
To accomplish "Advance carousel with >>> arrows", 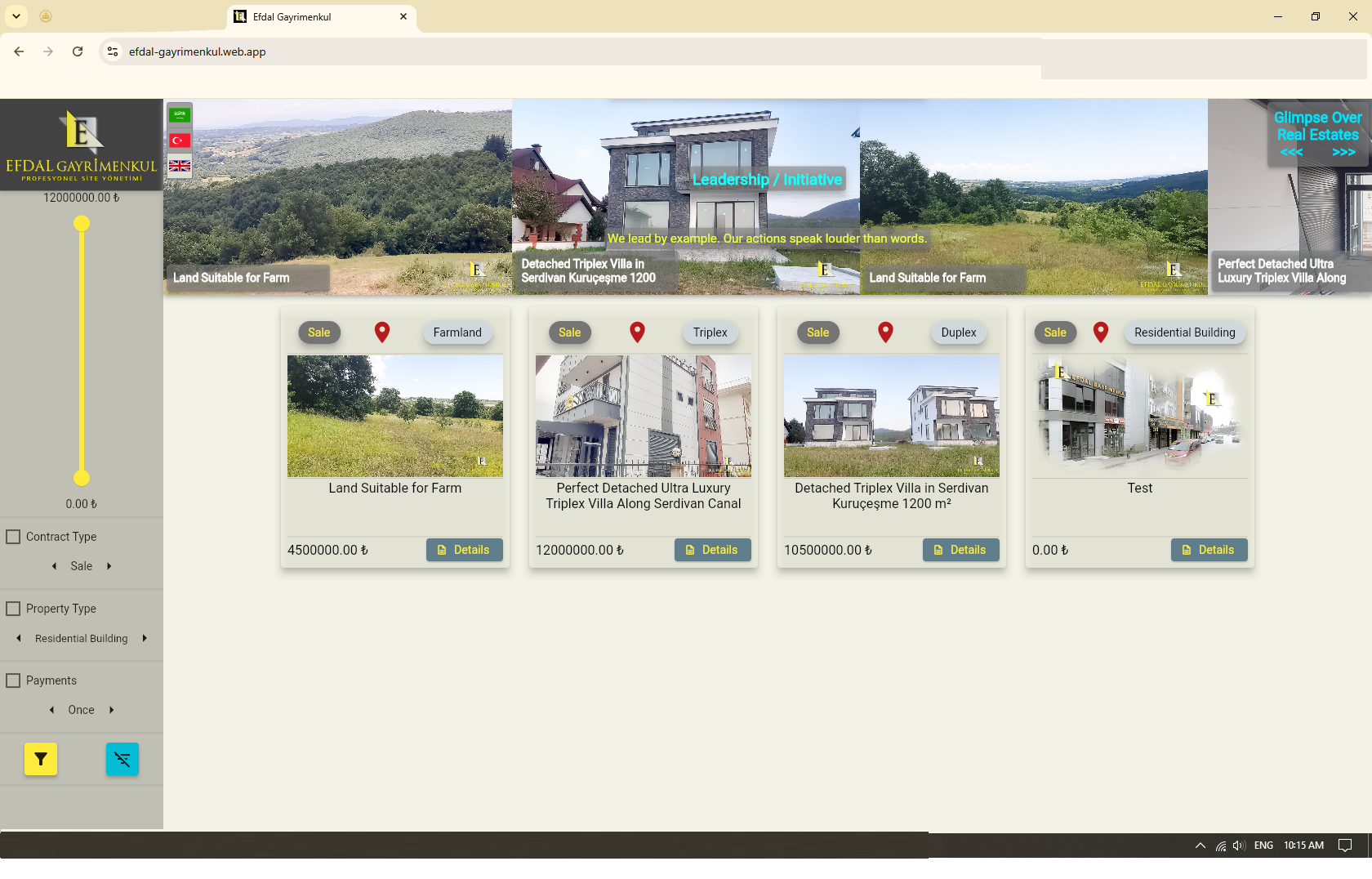I will pyautogui.click(x=1343, y=153).
